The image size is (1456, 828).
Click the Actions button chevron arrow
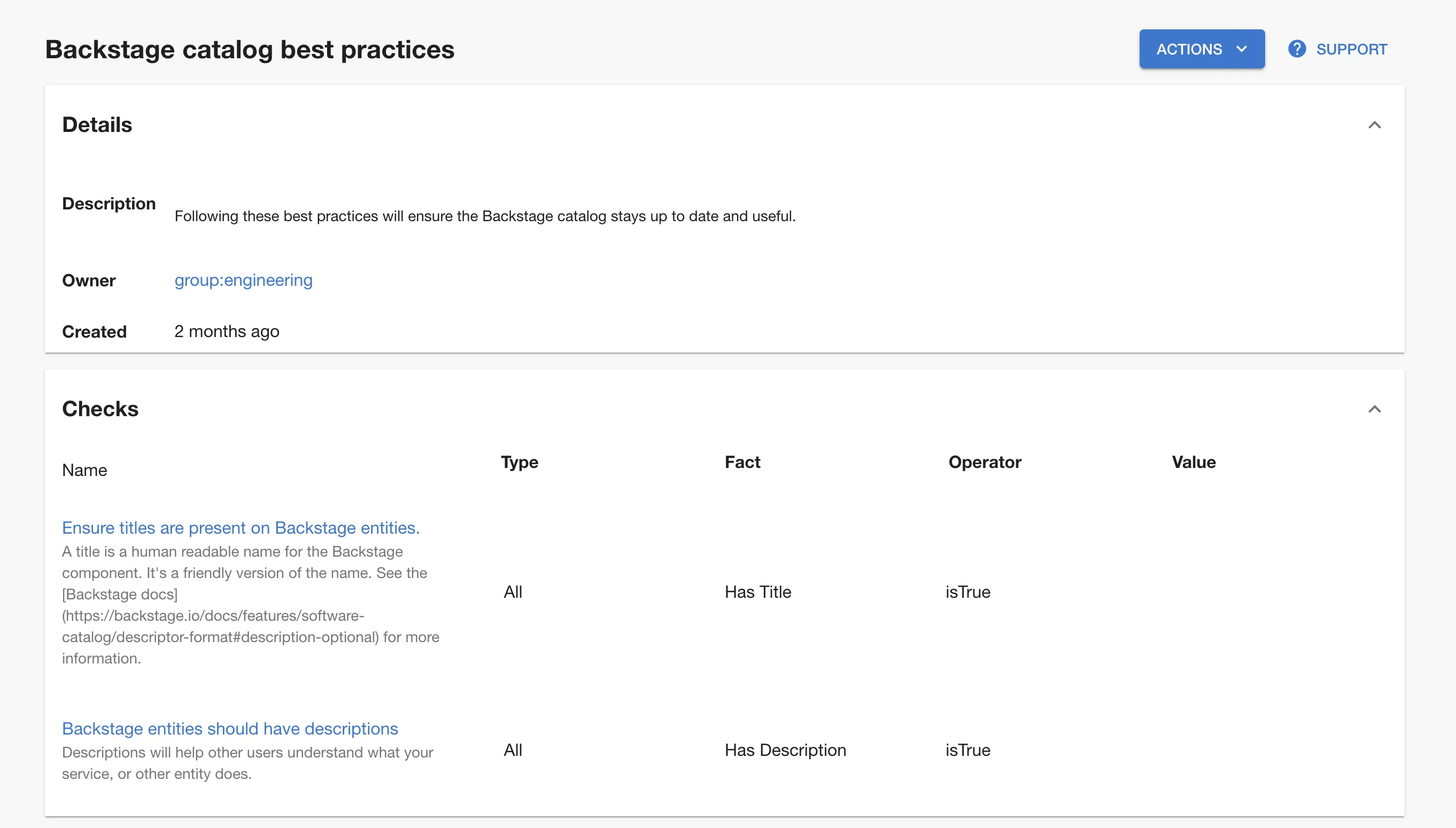coord(1242,50)
